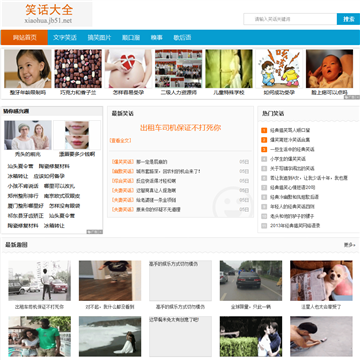Open the group photos collage thumbnail
The height and width of the screenshot is (360, 360).
[x=179, y=69]
